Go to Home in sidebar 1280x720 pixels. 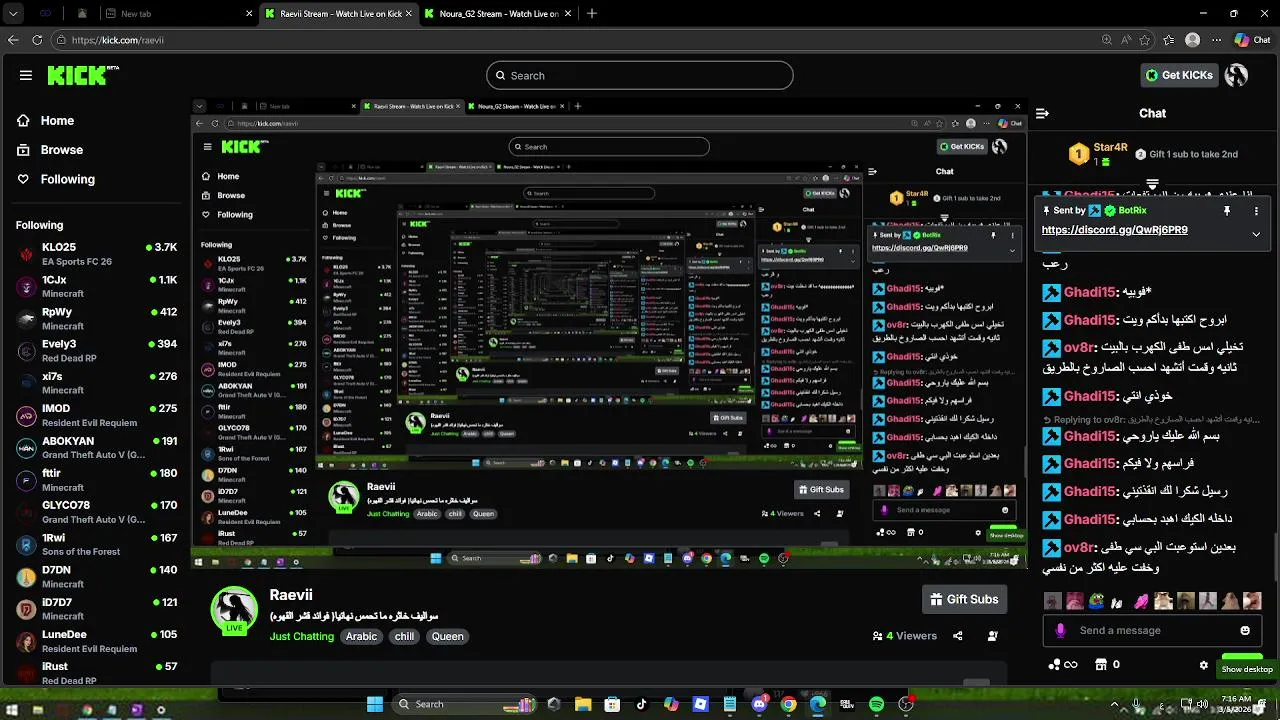pyautogui.click(x=57, y=120)
